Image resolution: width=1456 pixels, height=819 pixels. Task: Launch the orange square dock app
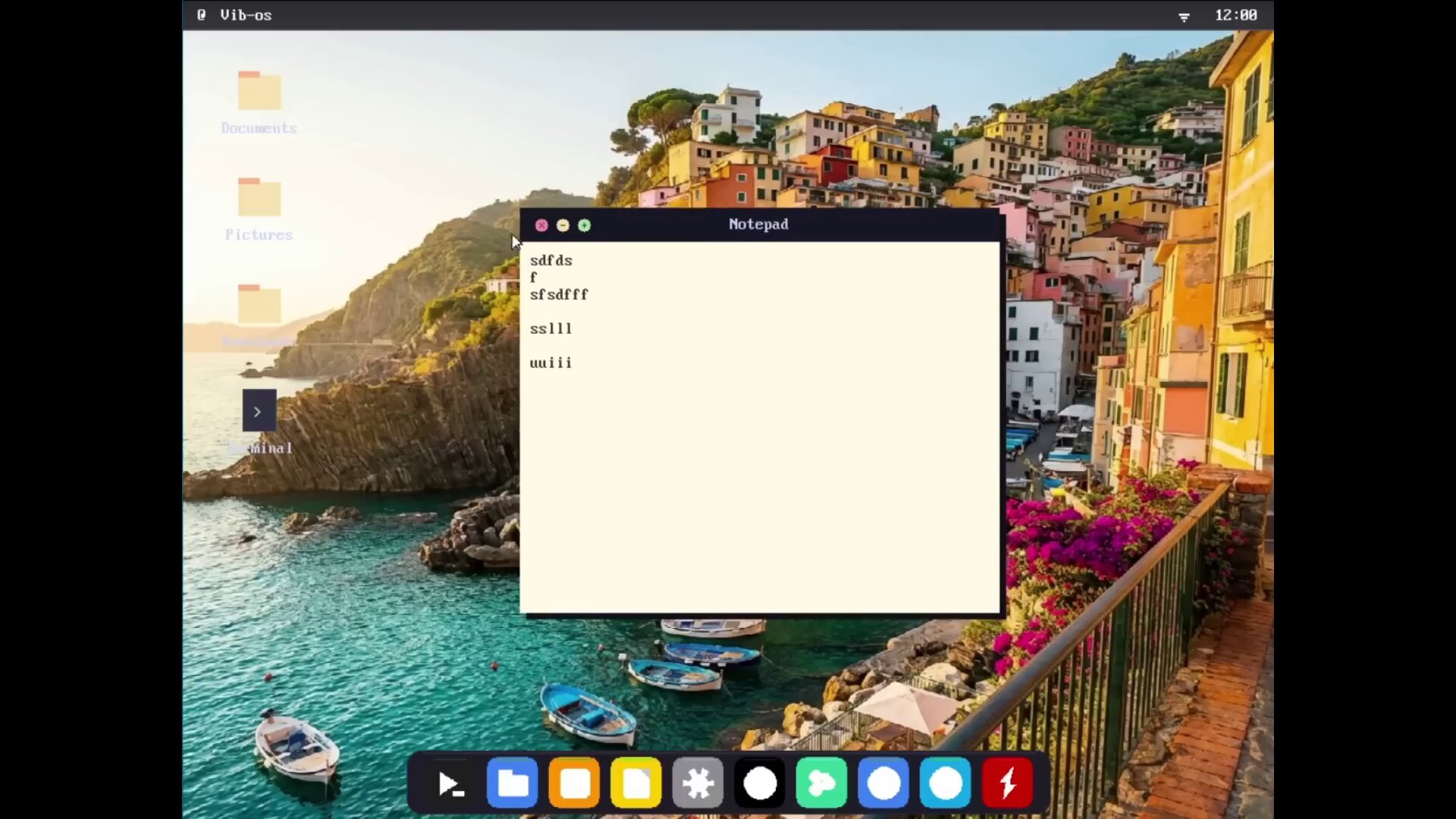coord(574,783)
